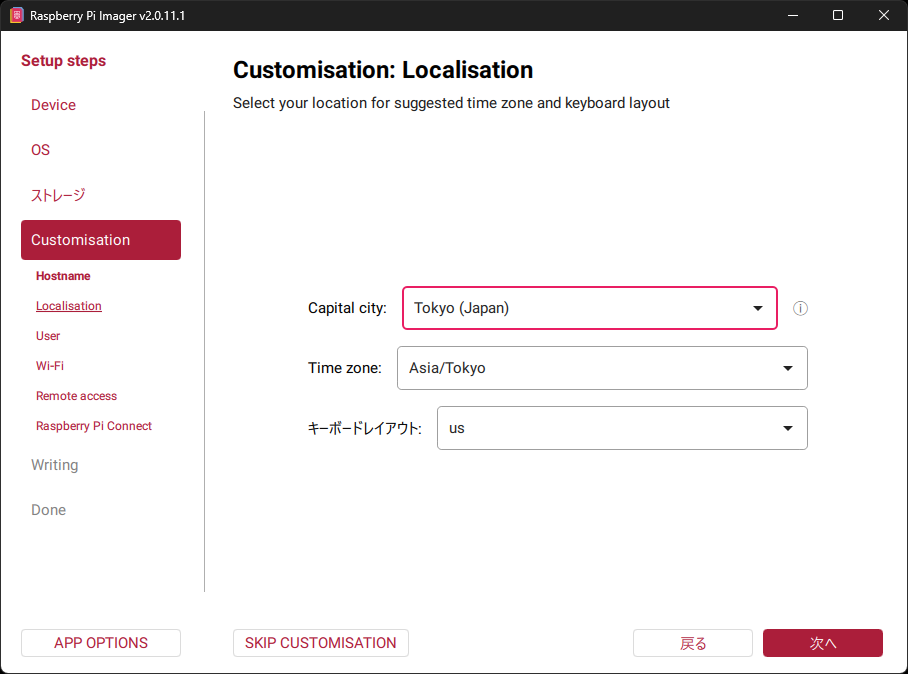This screenshot has width=908, height=674.
Task: Open the Remote access sub-step
Action: [76, 396]
